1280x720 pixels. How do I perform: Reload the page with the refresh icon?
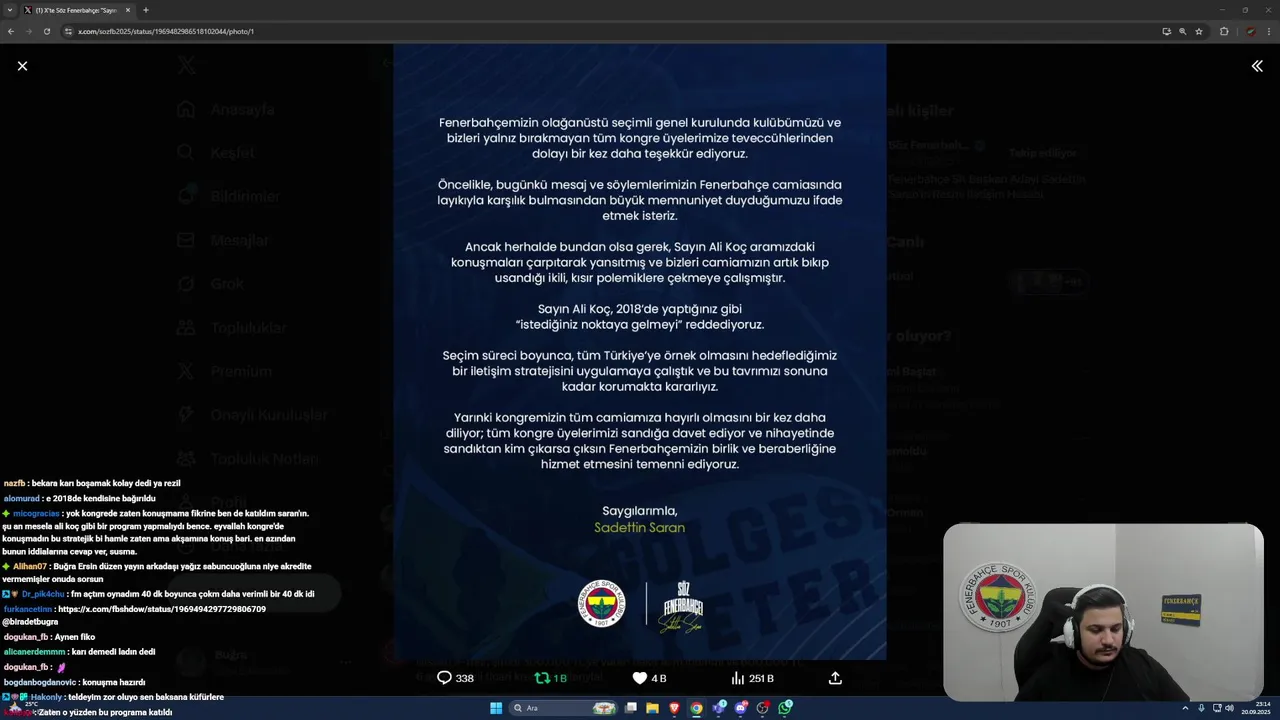tap(47, 31)
